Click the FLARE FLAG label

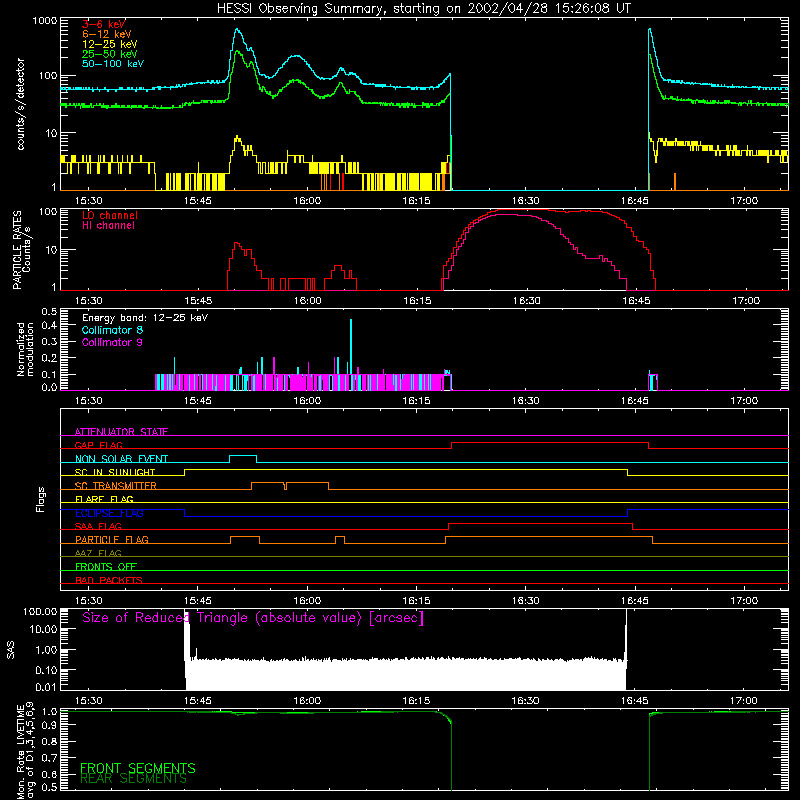pyautogui.click(x=104, y=499)
